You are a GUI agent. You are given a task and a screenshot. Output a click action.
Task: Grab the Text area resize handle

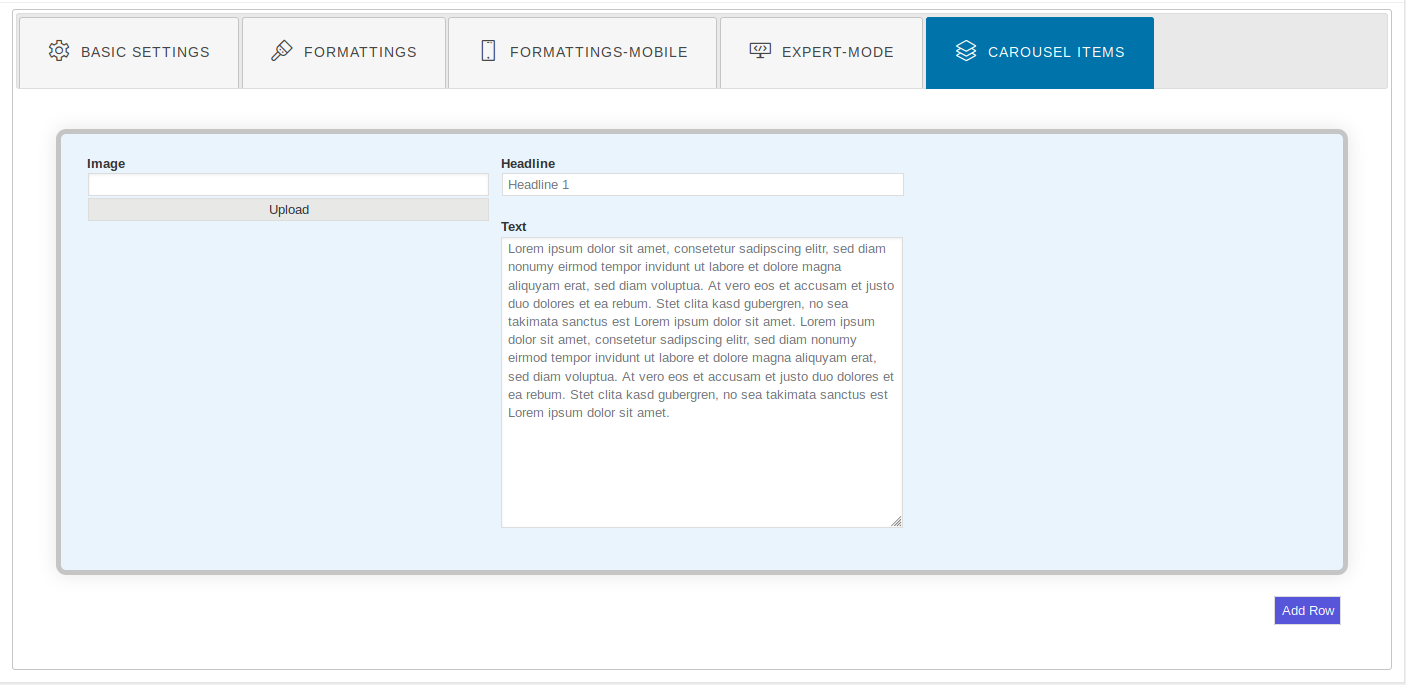pos(896,521)
